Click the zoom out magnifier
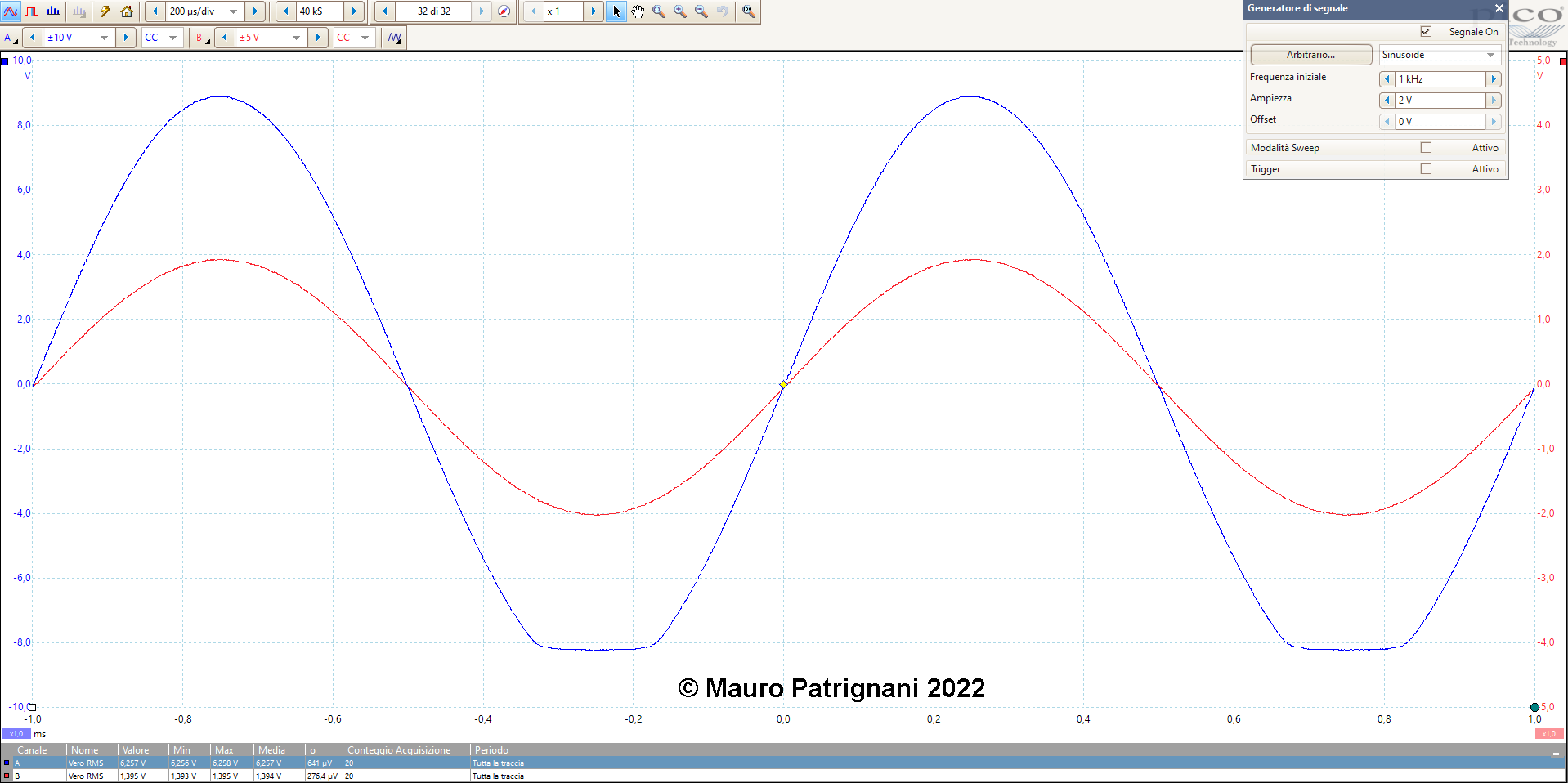1568x783 pixels. pyautogui.click(x=701, y=11)
